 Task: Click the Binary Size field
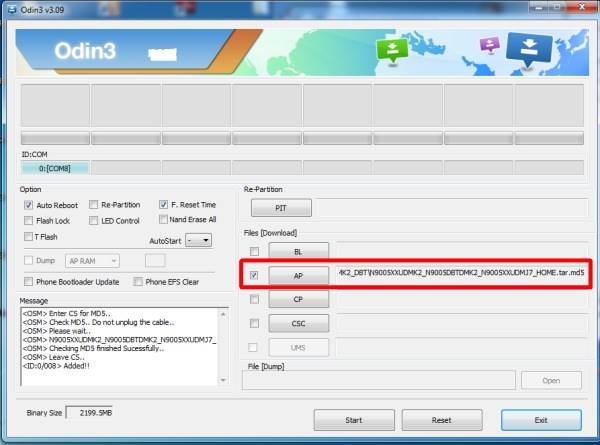pos(90,413)
